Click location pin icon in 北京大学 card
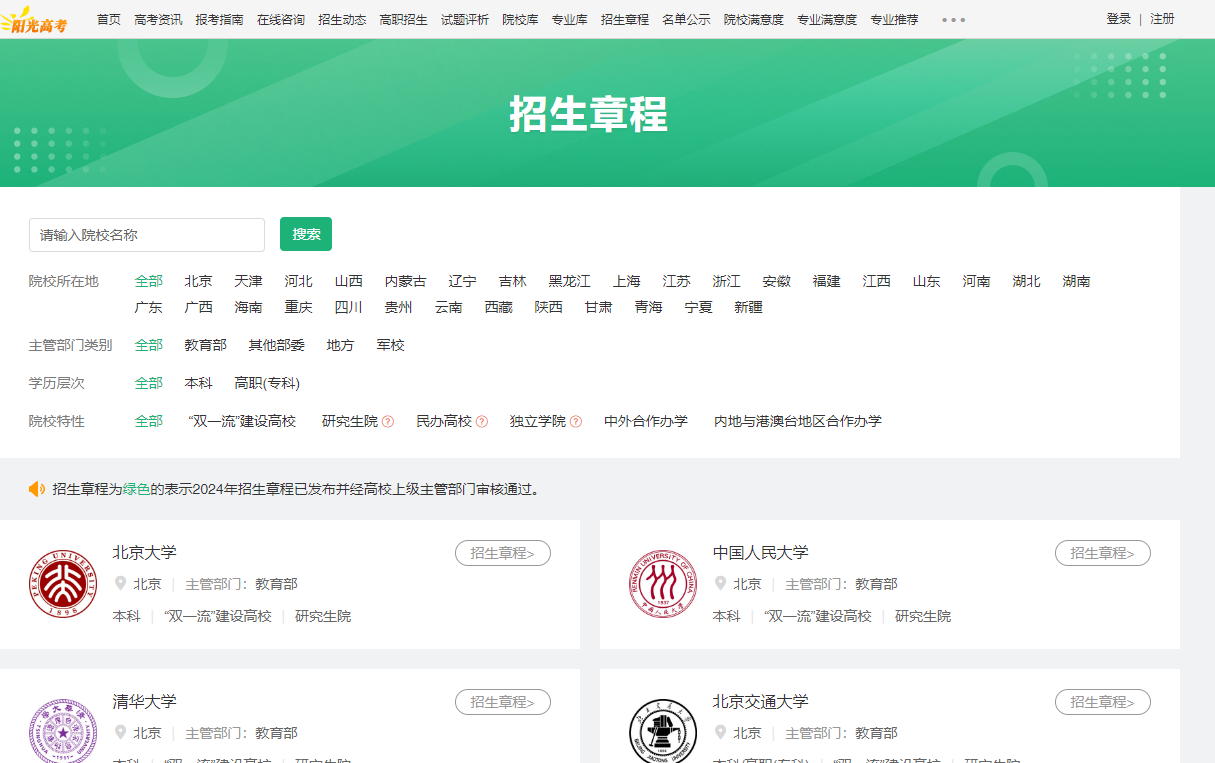 coord(121,583)
